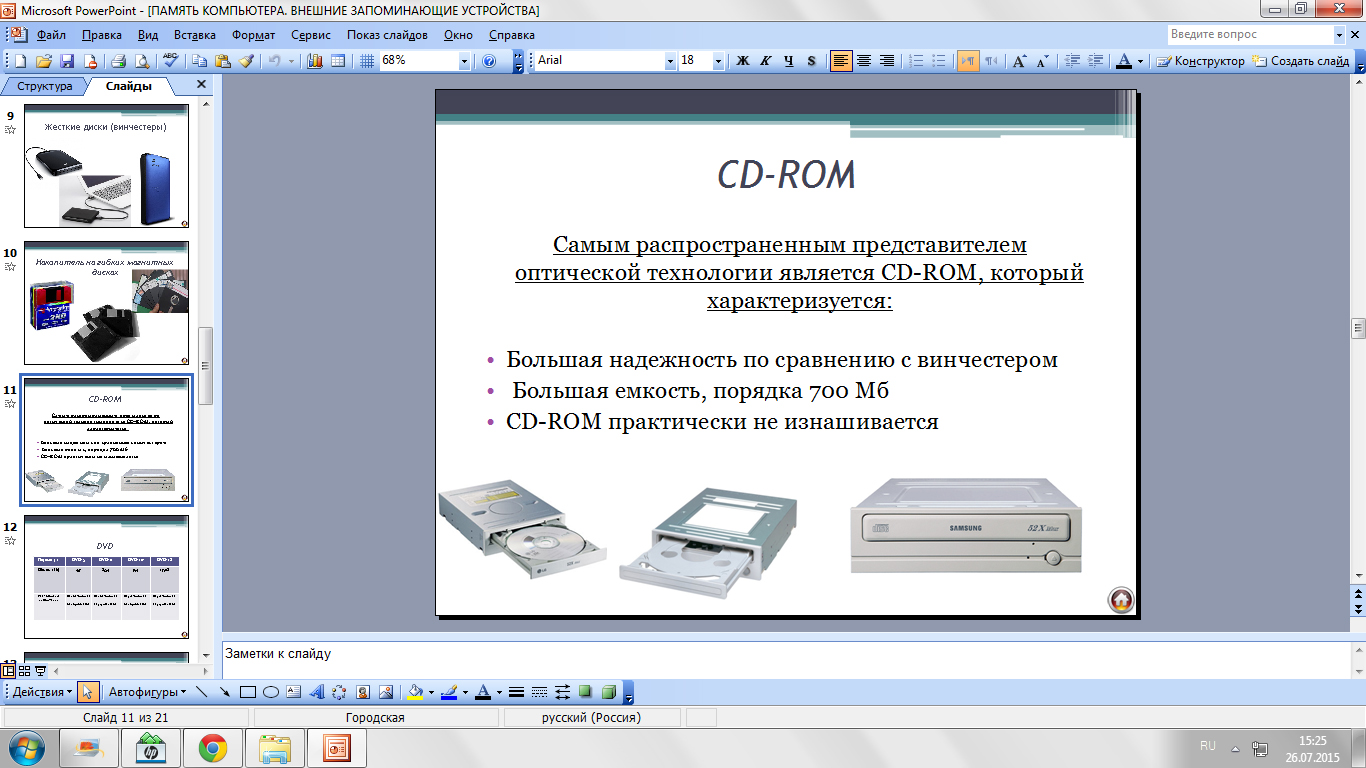Click the Конструктор design button
This screenshot has width=1366, height=768.
point(1201,61)
